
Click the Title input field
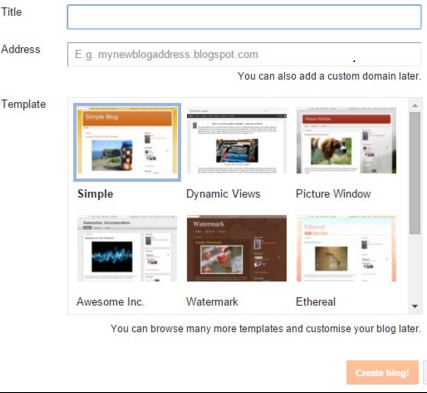244,17
